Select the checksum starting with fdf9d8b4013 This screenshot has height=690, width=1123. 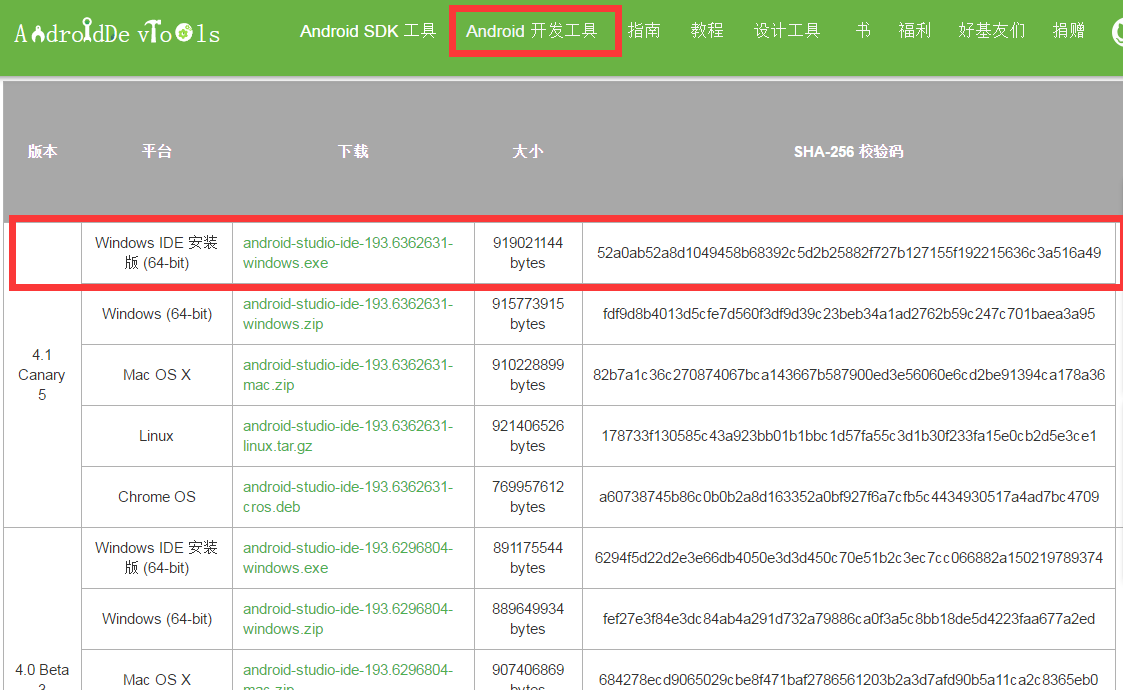click(849, 314)
